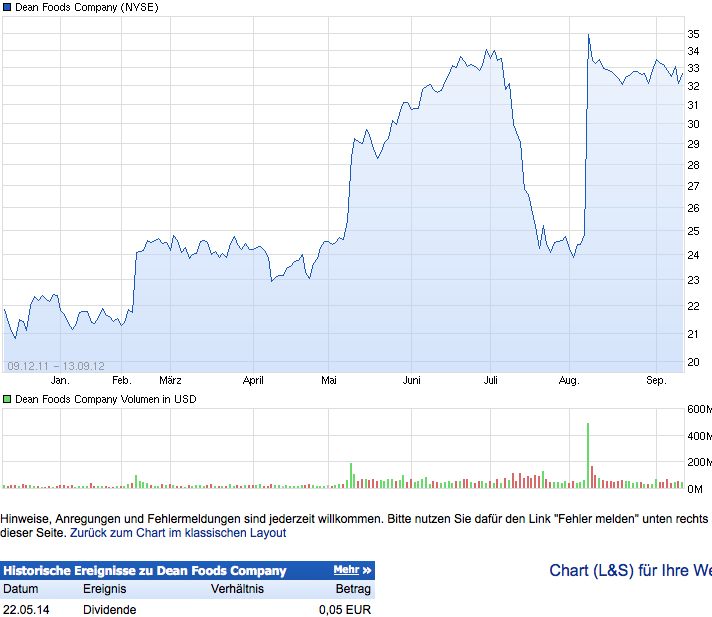Click the 'Chart (L&S) für Ihre' heading
The image size is (712, 617).
[x=630, y=571]
